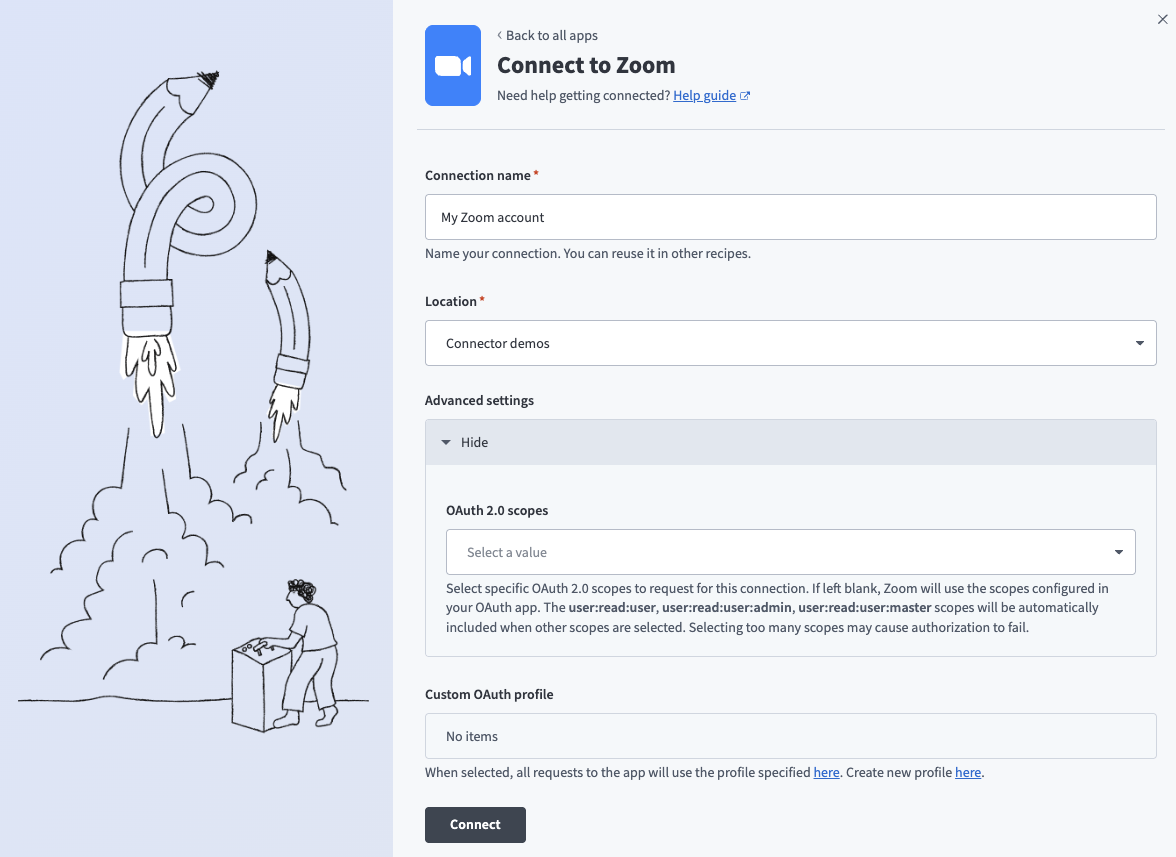
Task: Collapse the Advanced settings via Hide
Action: (473, 441)
